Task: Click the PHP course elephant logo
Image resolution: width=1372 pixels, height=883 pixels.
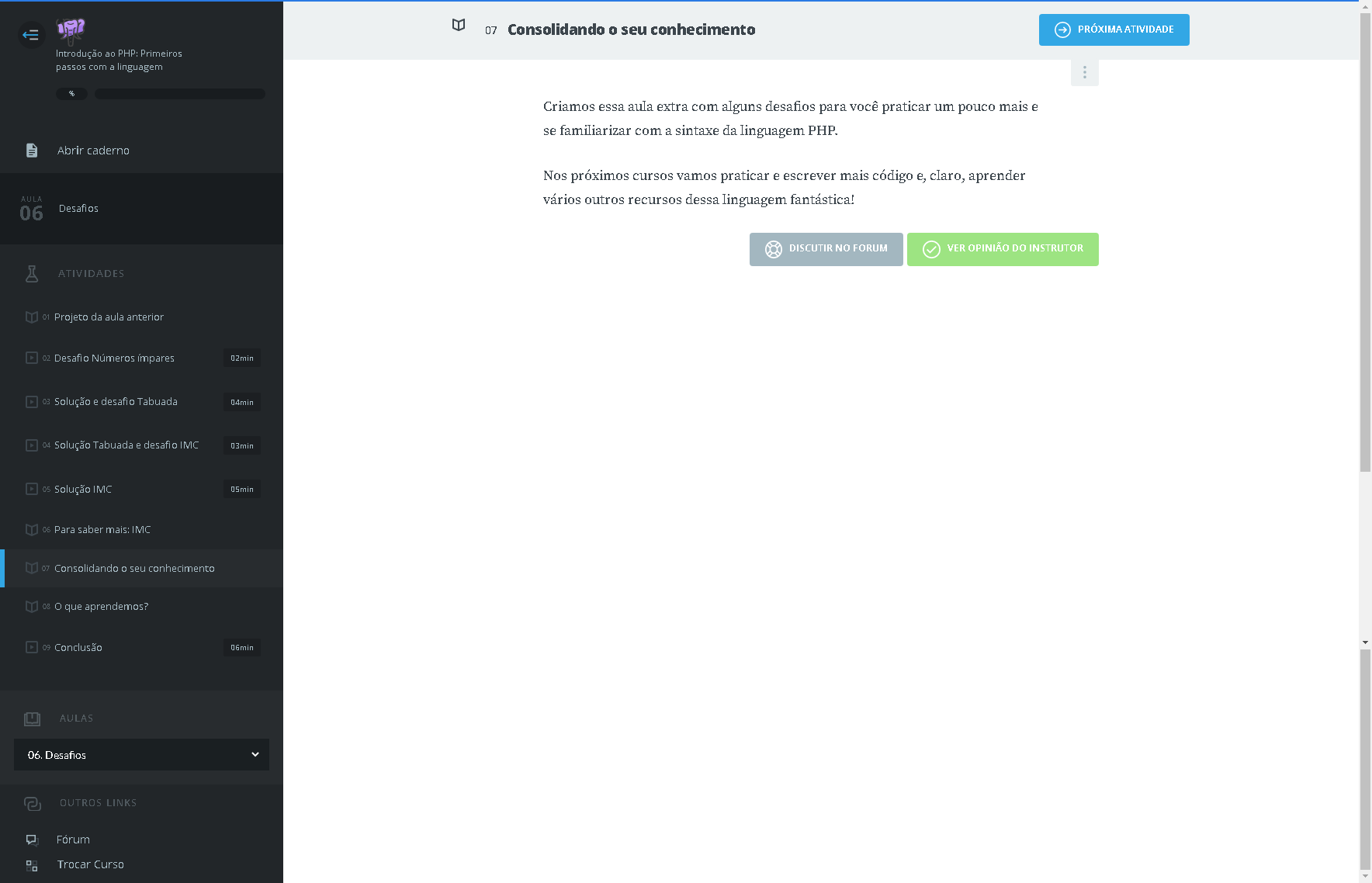Action: click(71, 30)
